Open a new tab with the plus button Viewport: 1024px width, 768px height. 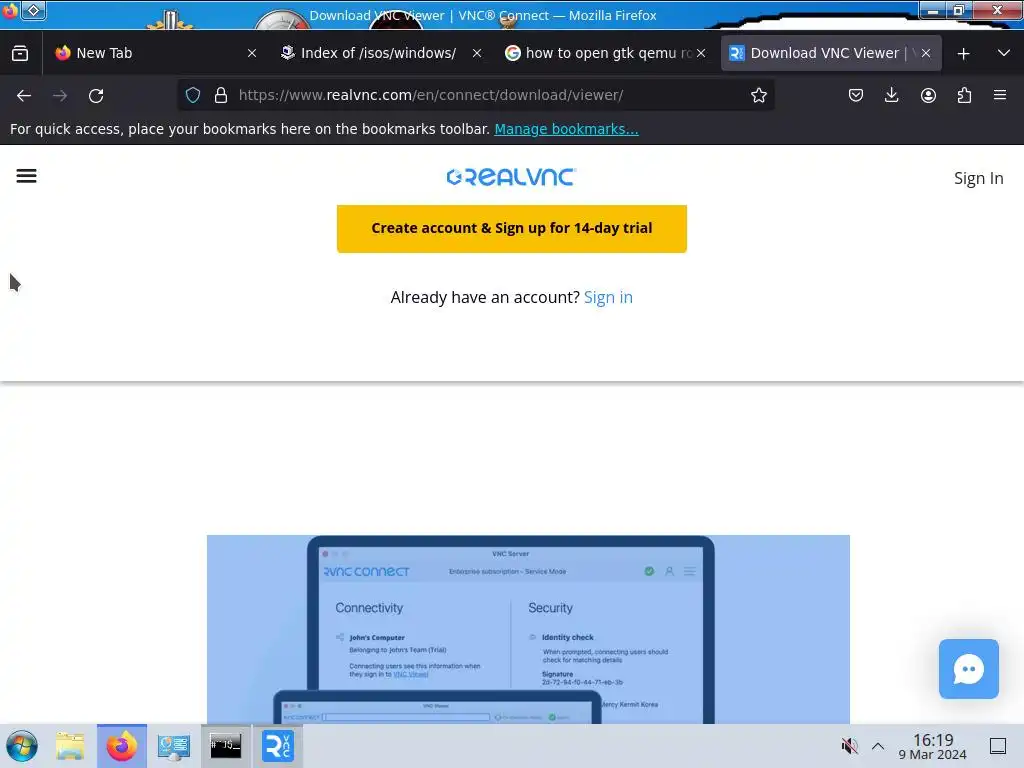click(x=963, y=54)
